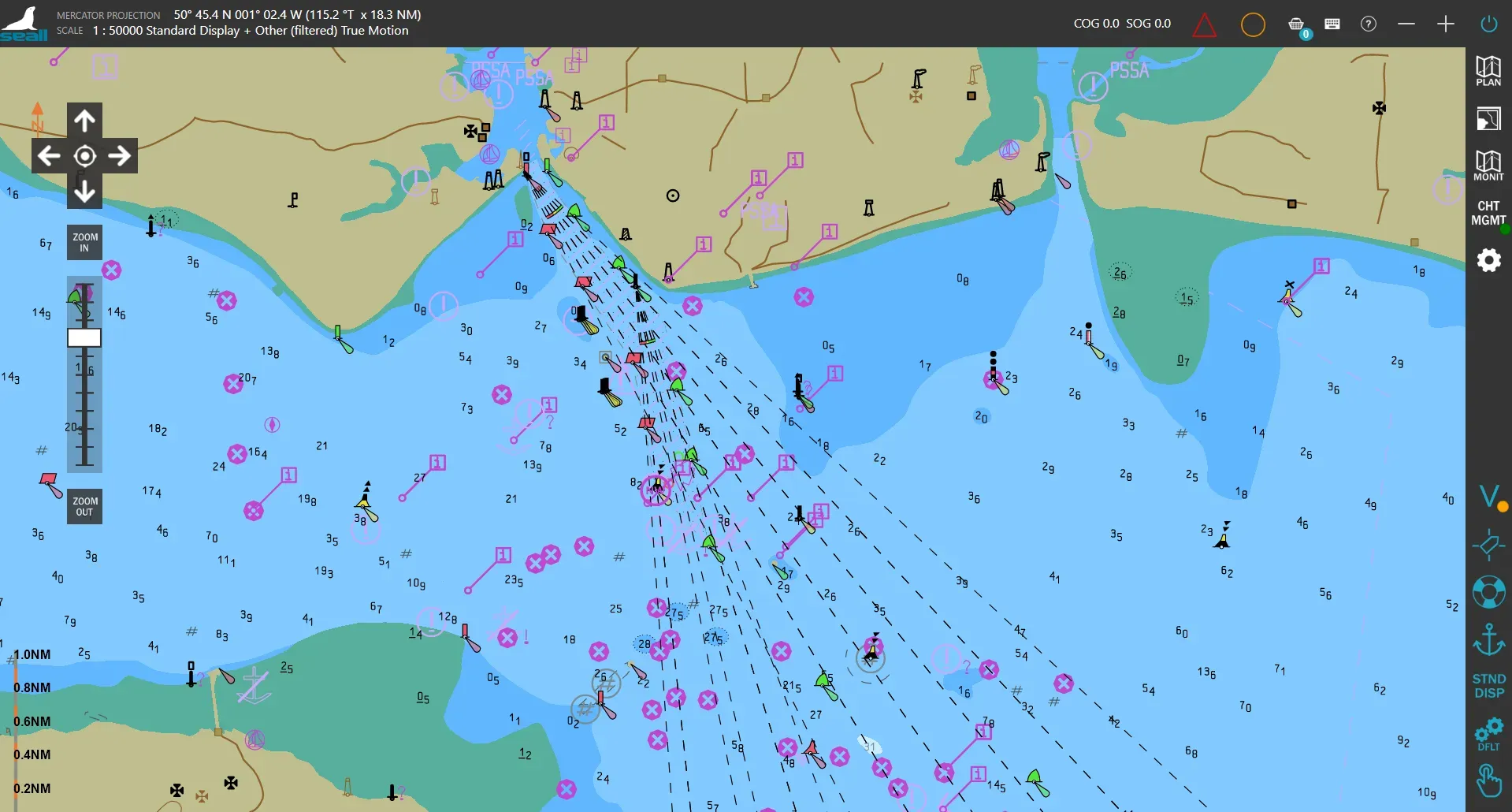Screen dimensions: 1512x812
Task: Click the DFLT default settings icon
Action: click(1488, 734)
